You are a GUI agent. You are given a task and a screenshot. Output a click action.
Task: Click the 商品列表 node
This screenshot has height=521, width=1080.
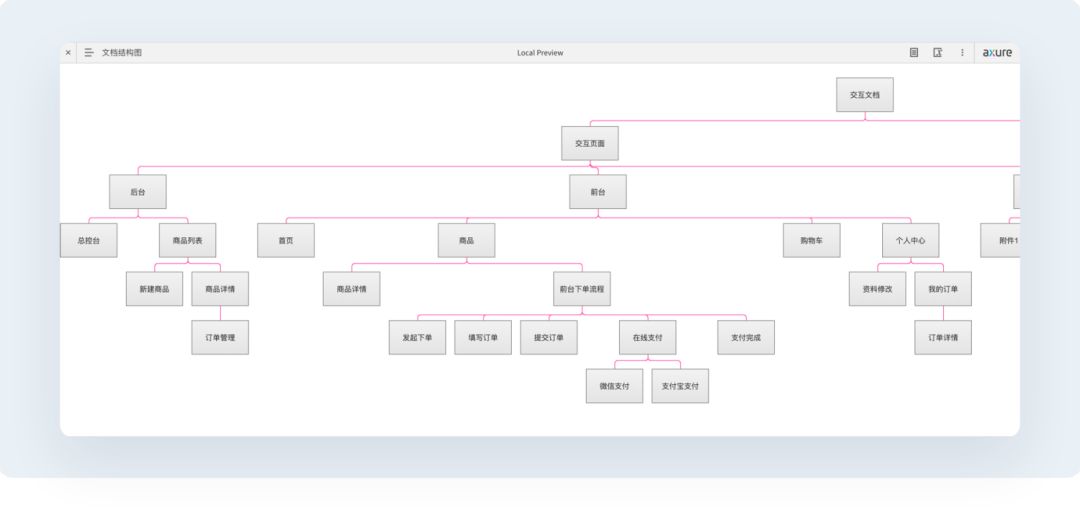[187, 241]
